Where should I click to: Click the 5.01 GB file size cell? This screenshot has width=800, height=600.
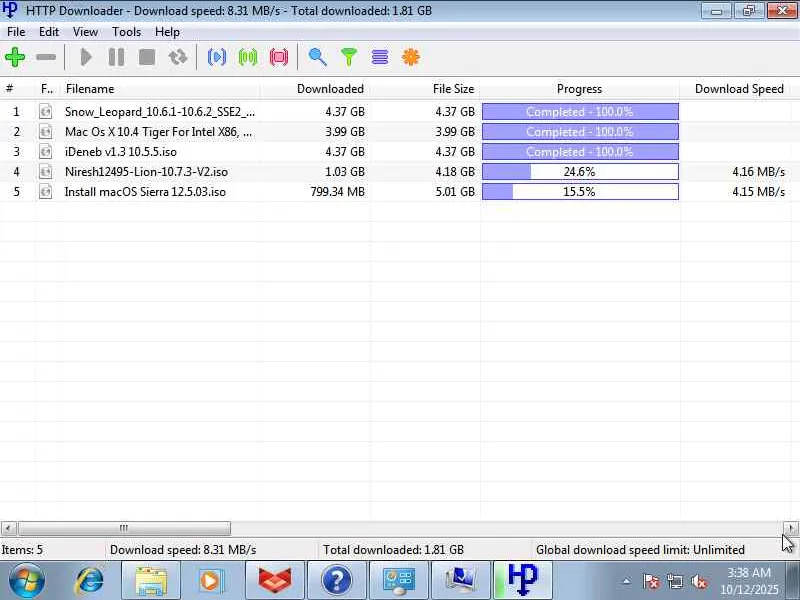pyautogui.click(x=455, y=192)
